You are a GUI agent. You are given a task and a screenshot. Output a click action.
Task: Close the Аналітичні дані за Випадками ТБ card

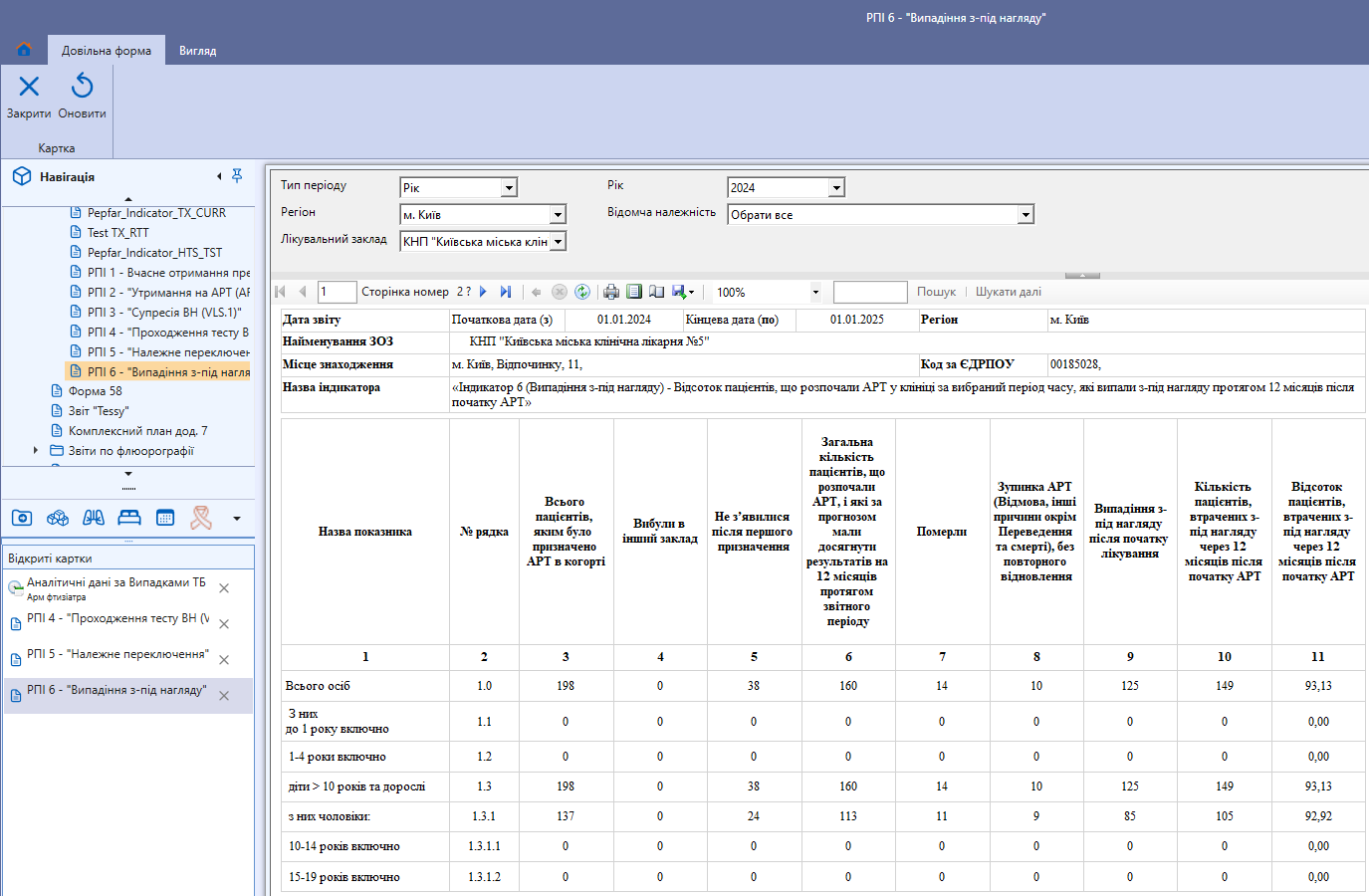point(224,588)
